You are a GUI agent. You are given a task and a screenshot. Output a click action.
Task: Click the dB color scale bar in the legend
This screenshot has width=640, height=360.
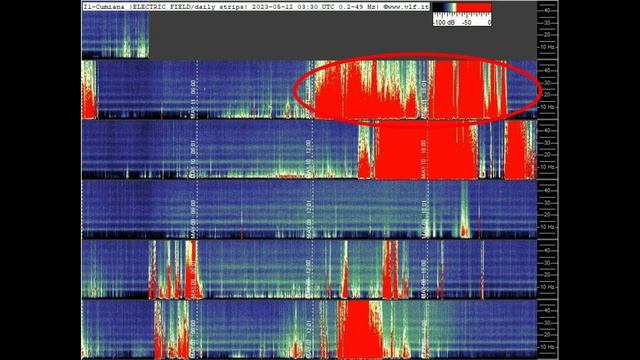(462, 8)
